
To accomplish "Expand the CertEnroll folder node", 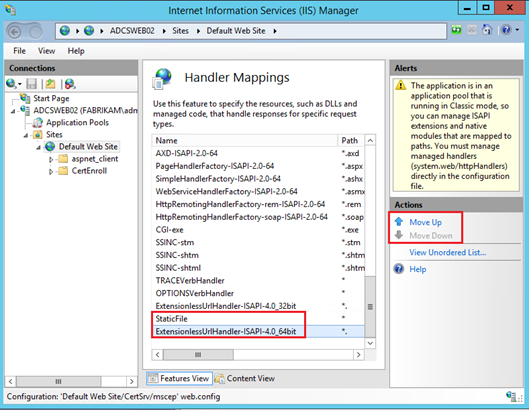I will 51,171.
